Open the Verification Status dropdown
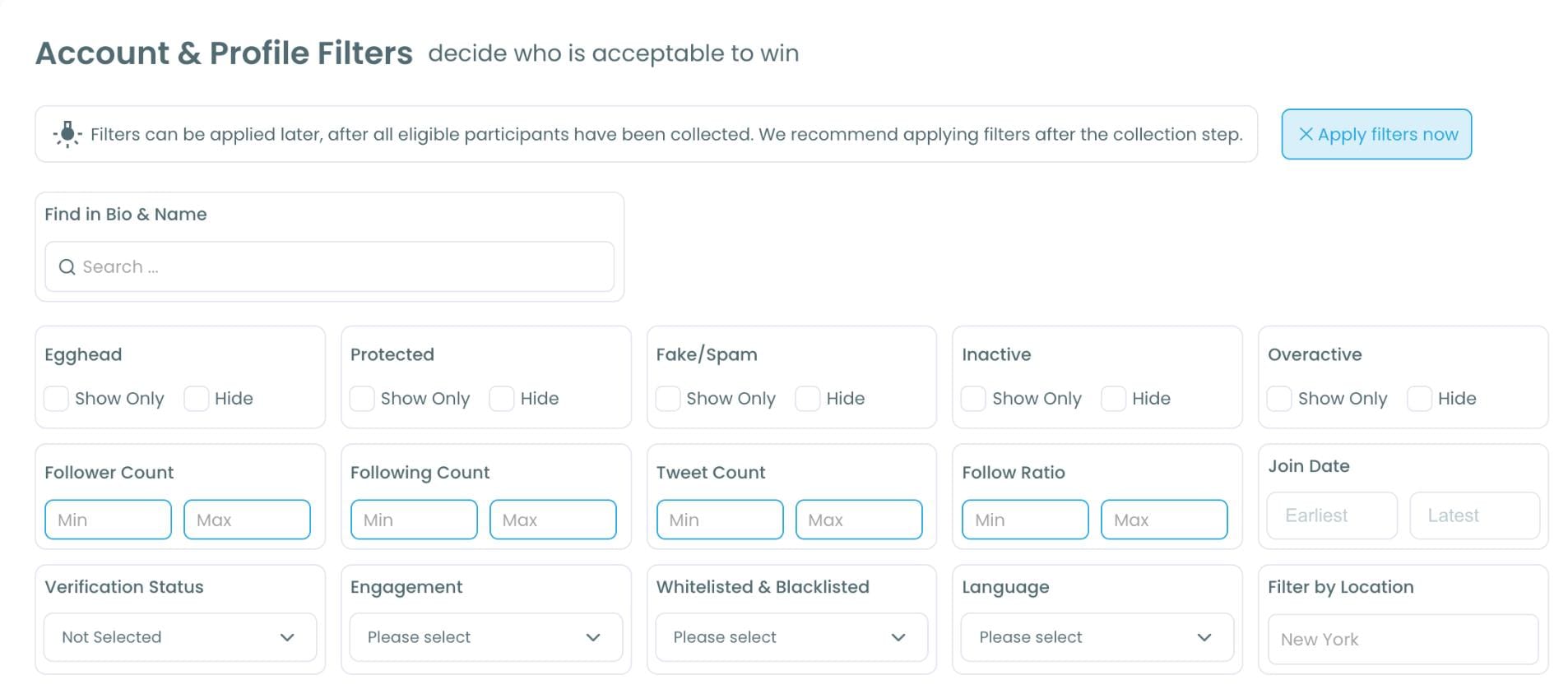The height and width of the screenshot is (698, 1568). [x=179, y=637]
